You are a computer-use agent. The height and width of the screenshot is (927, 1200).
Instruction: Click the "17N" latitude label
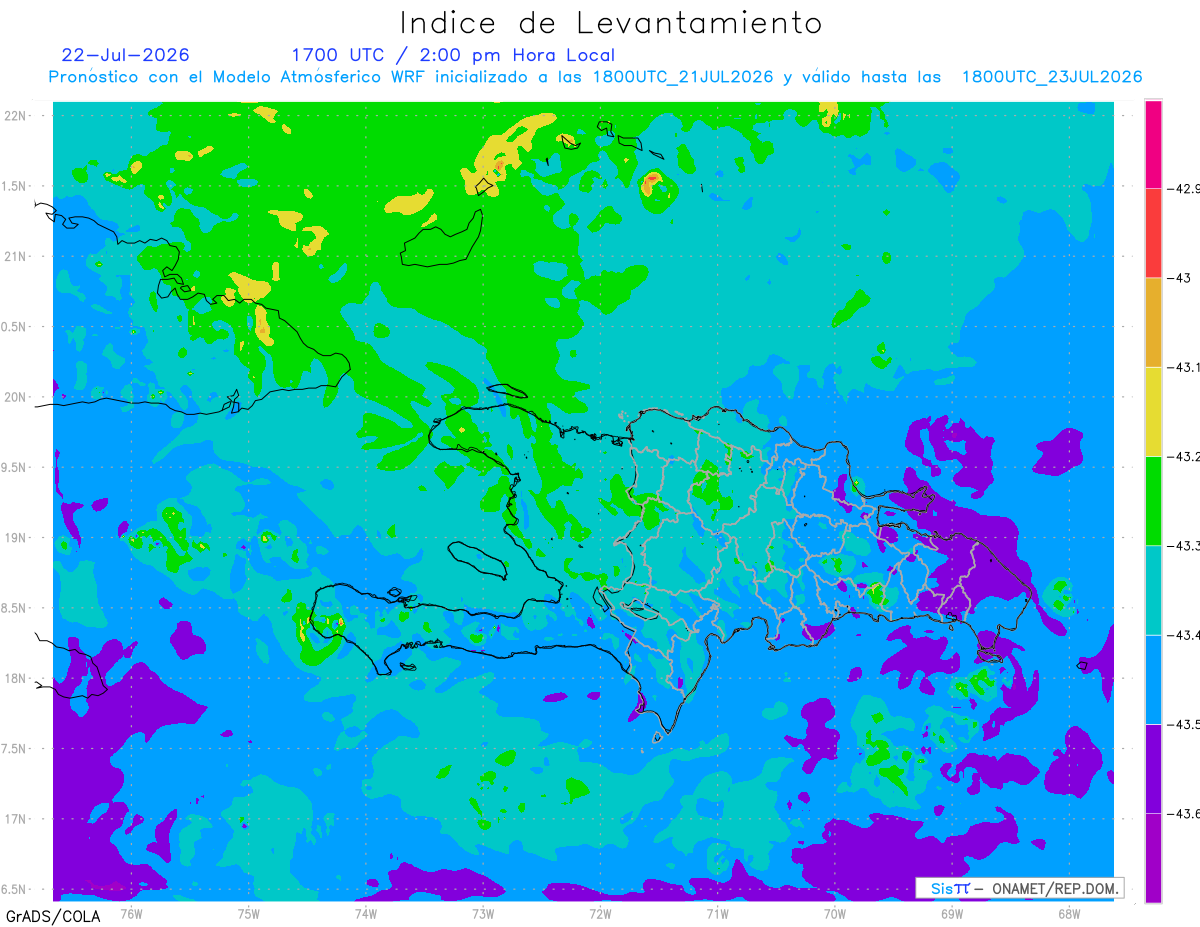(17, 819)
